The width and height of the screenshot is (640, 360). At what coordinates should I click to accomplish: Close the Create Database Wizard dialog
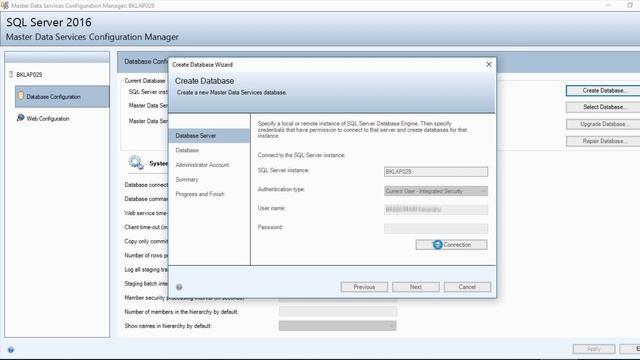(x=489, y=64)
